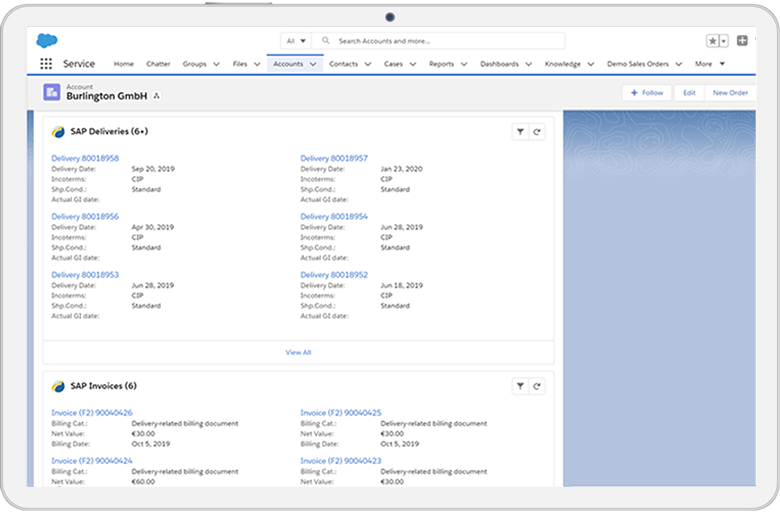Viewport: 780px width, 513px height.
Task: Expand the Accounts tab dropdown chevron
Action: click(x=313, y=64)
